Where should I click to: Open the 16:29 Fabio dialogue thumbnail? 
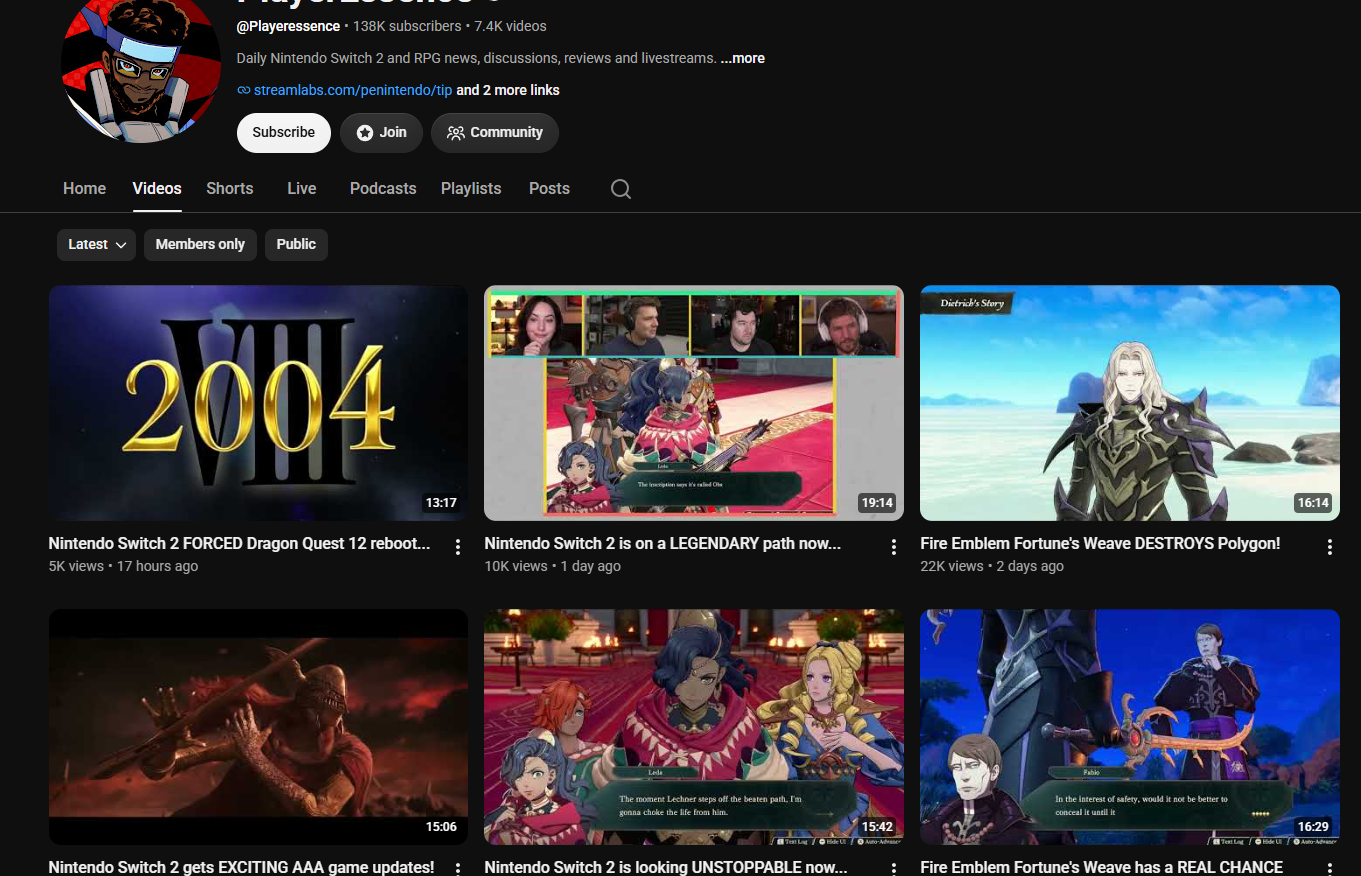coord(1130,727)
